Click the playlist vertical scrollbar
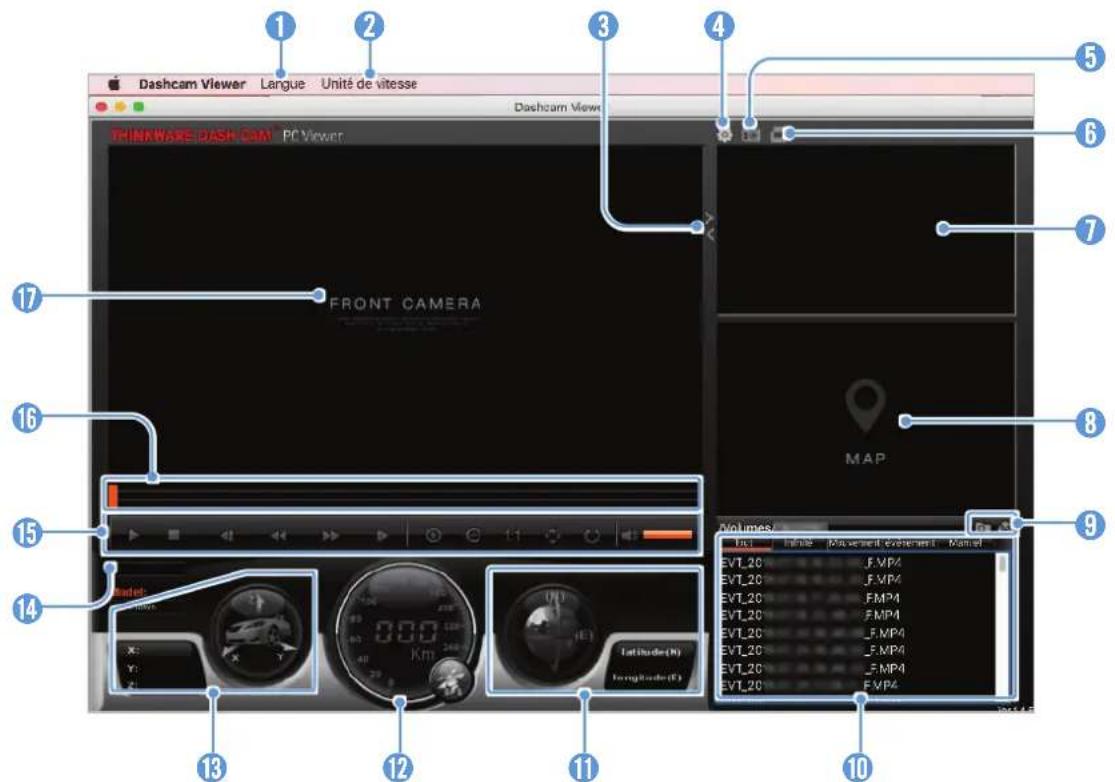 click(1002, 624)
